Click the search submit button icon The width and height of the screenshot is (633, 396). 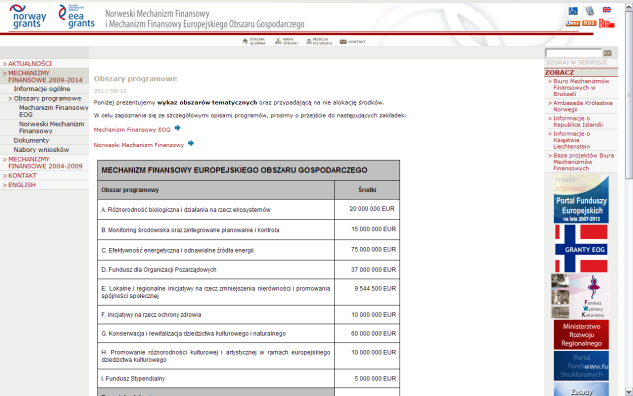point(607,53)
